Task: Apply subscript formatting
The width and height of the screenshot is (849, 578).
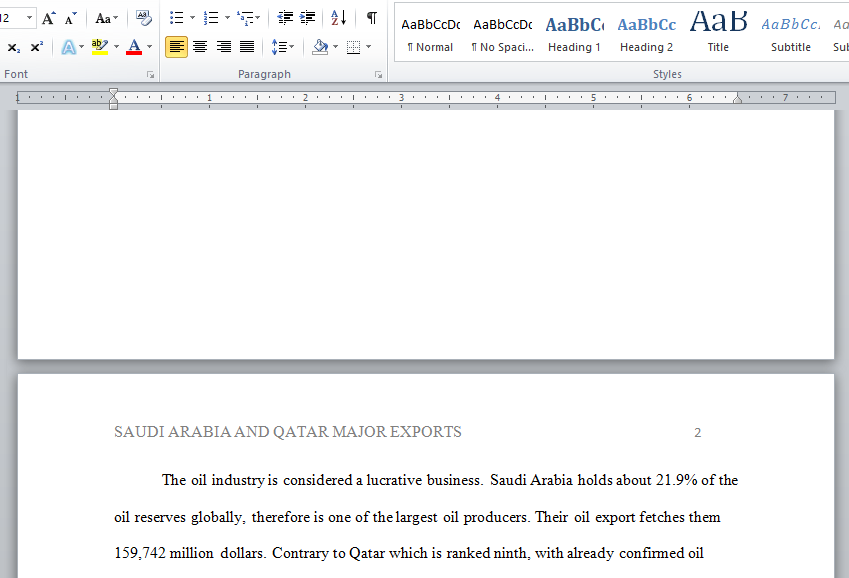Action: (14, 47)
